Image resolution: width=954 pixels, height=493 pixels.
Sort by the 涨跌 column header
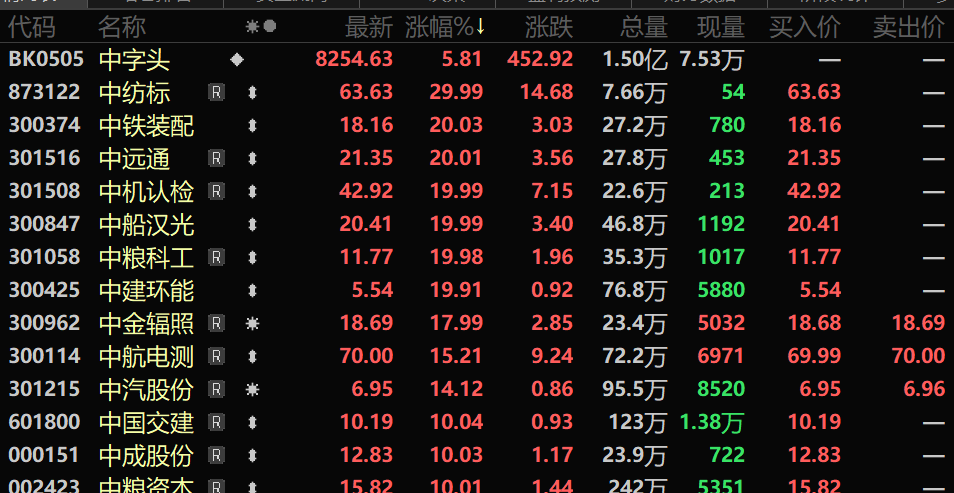[549, 27]
